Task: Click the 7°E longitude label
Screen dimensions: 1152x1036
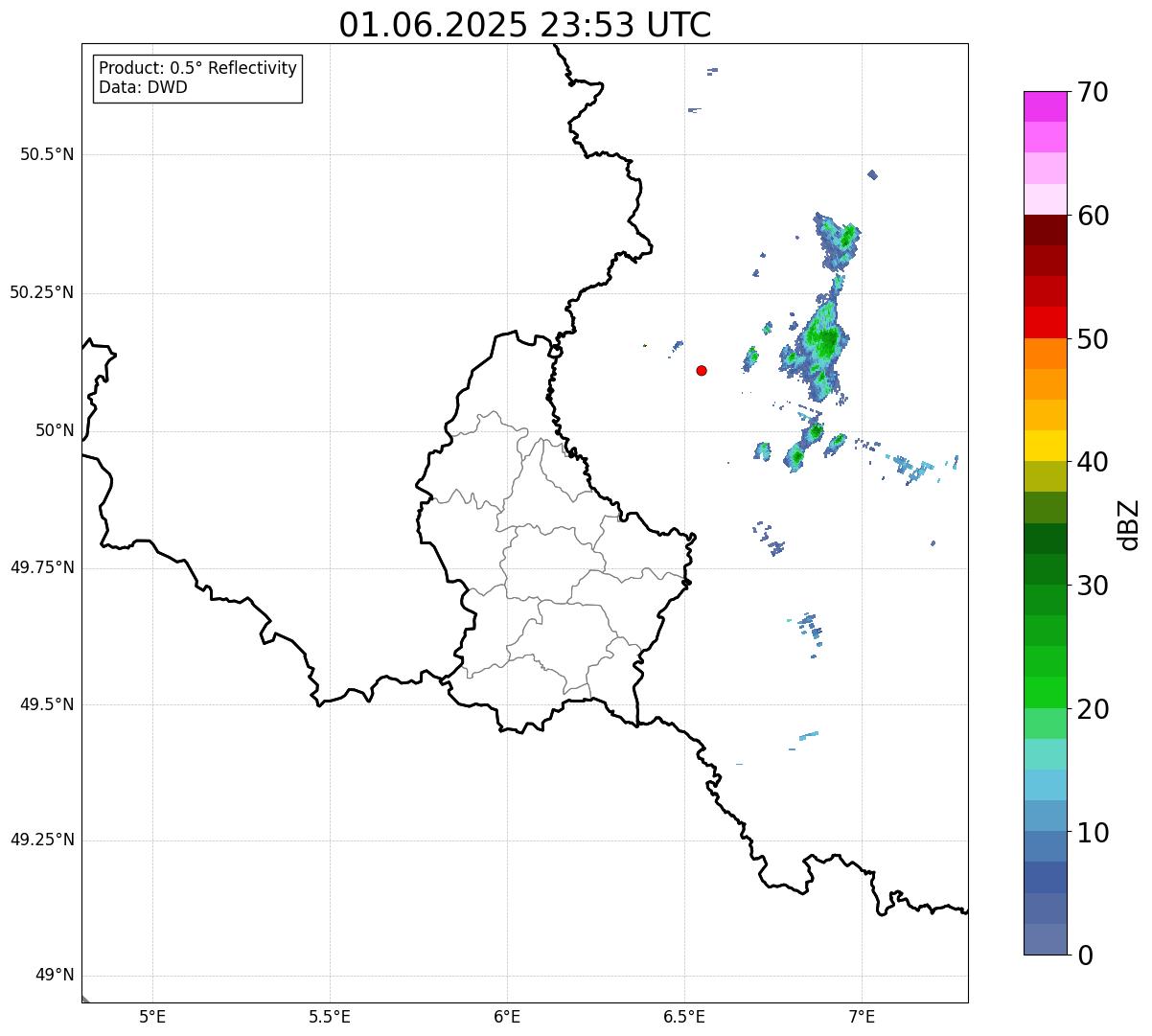Action: pos(862,1016)
